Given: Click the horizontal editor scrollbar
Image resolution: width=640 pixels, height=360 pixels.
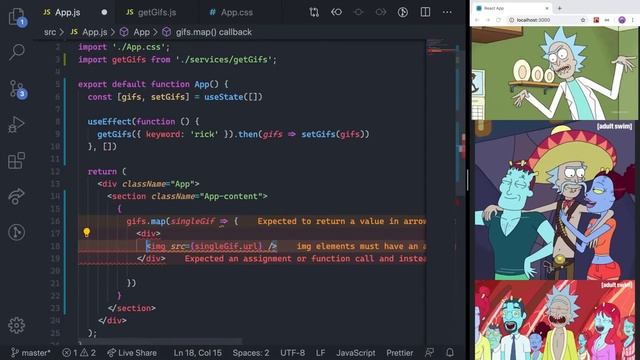Looking at the screenshot, I should [x=161, y=341].
